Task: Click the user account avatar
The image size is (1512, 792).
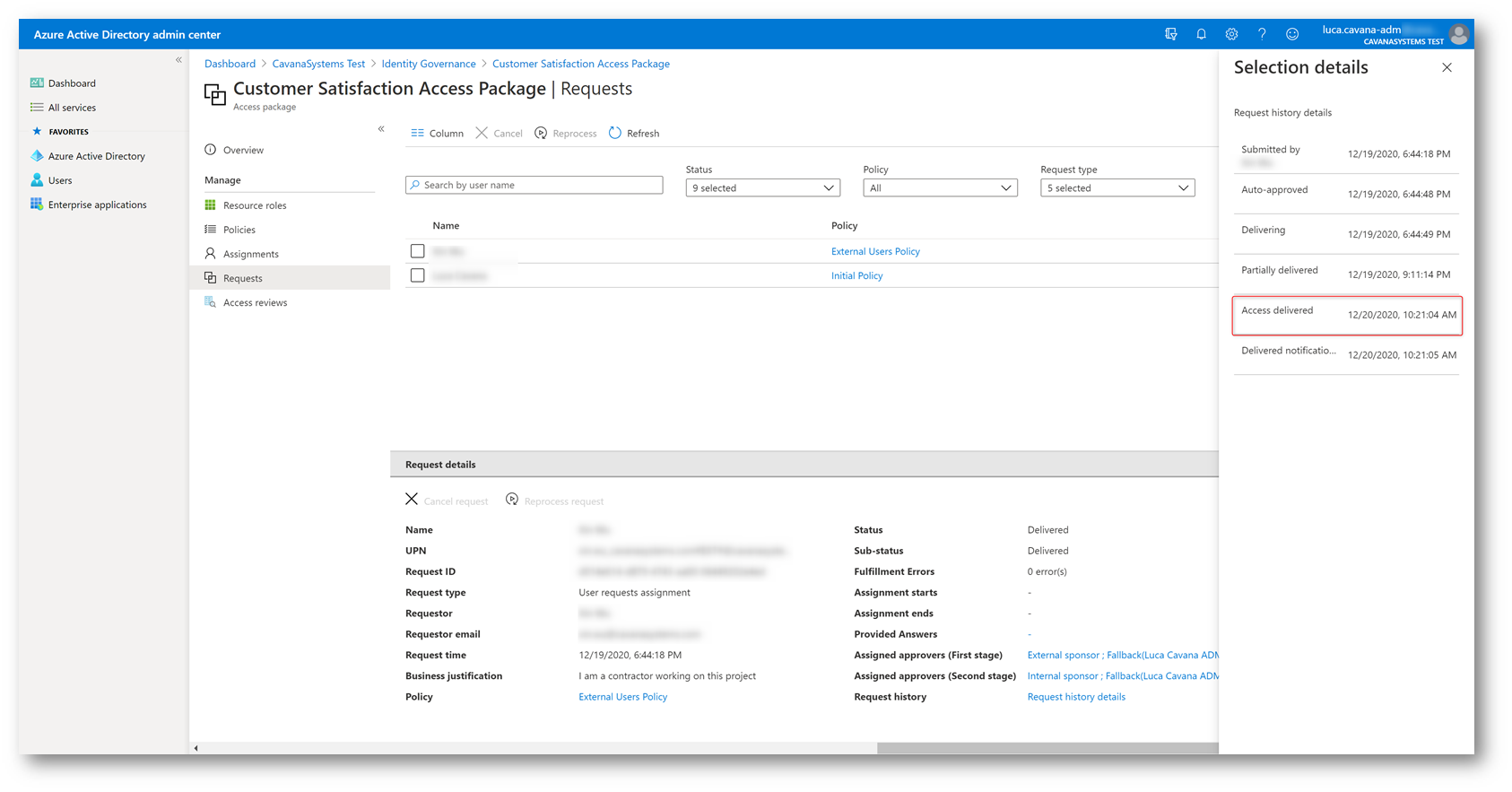Action: tap(1459, 34)
